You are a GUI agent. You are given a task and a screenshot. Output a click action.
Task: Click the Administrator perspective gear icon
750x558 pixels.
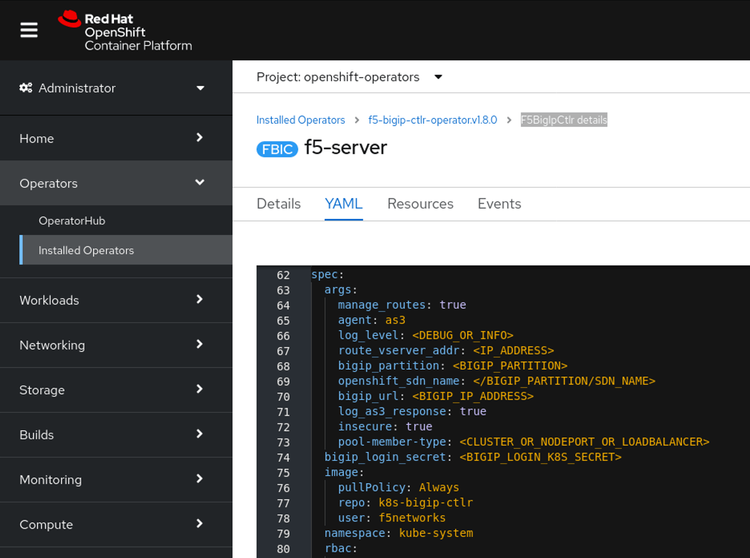[x=26, y=88]
